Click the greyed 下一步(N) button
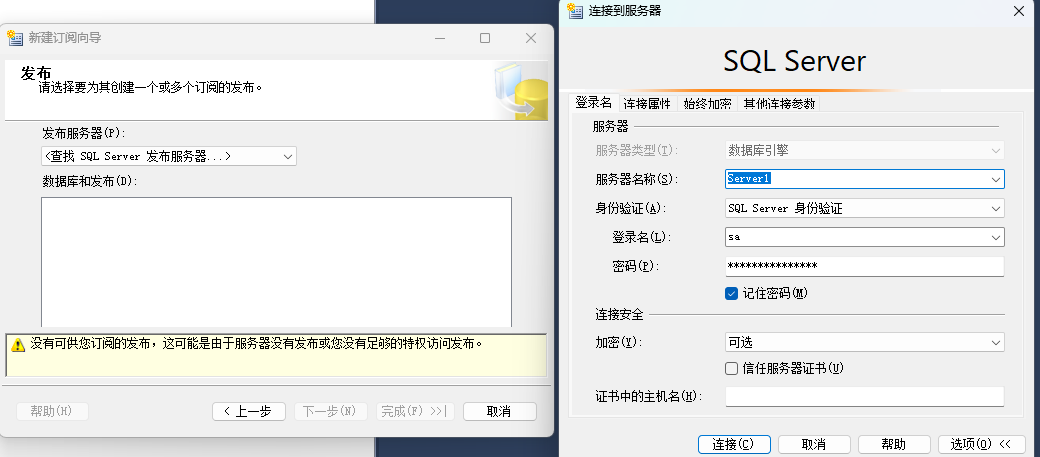Screen dimensions: 1040x457 tap(330, 411)
